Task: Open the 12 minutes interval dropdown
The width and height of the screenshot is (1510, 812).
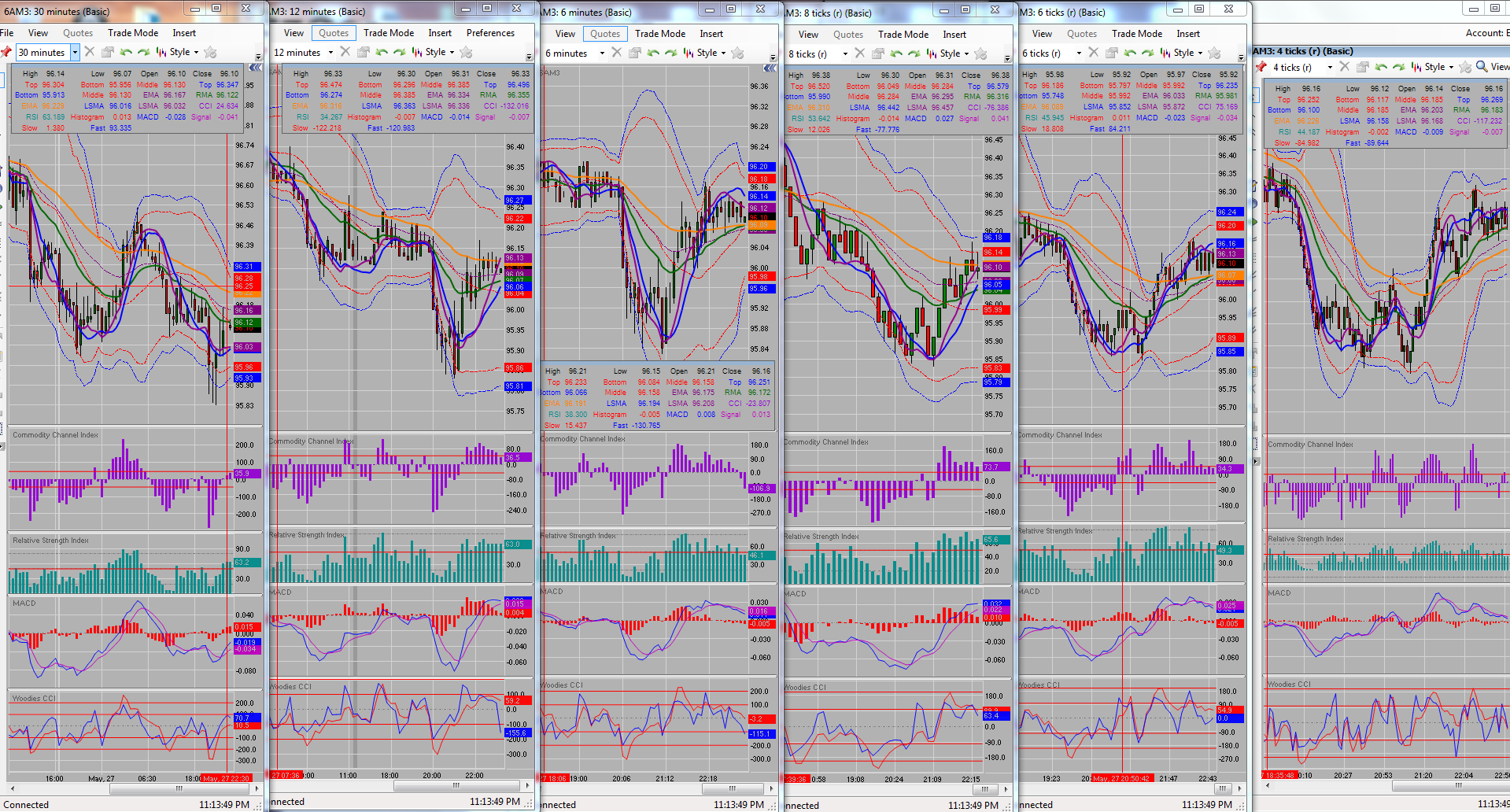Action: [x=330, y=53]
